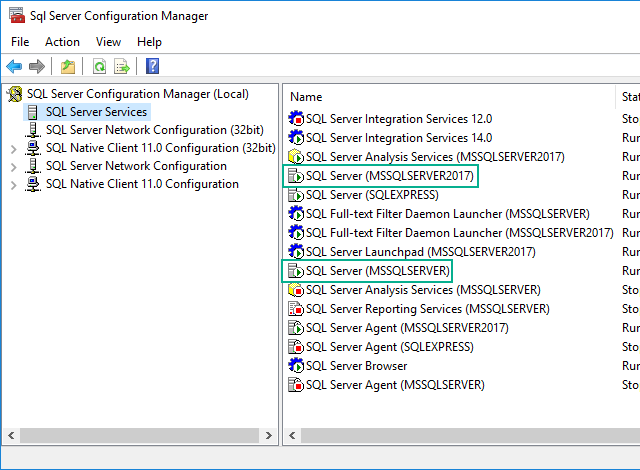The width and height of the screenshot is (640, 470).
Task: Click the SQL Server Configuration Manager (Local) root icon
Action: [x=15, y=94]
